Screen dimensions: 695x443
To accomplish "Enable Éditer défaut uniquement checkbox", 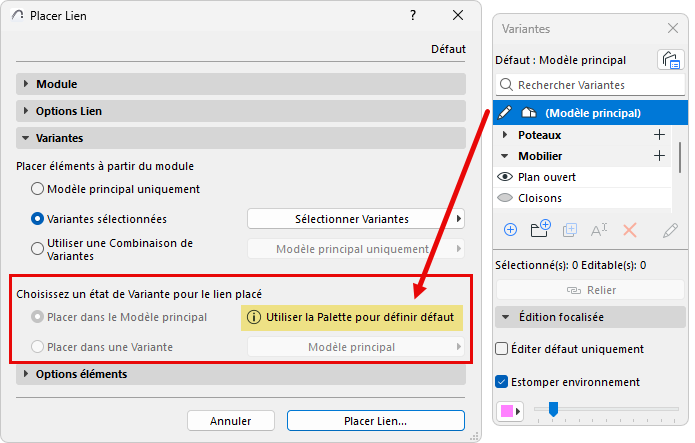I will [x=501, y=349].
